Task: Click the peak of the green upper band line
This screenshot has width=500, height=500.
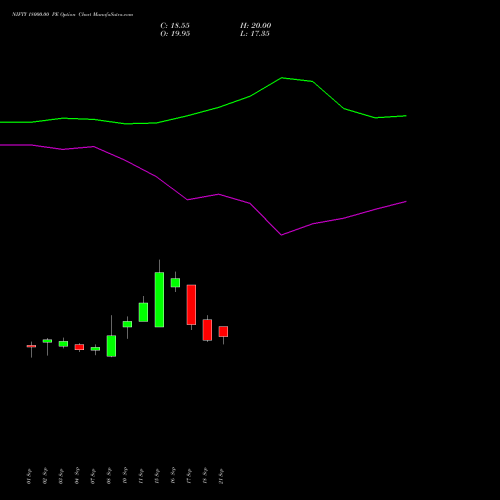Action: (282, 78)
